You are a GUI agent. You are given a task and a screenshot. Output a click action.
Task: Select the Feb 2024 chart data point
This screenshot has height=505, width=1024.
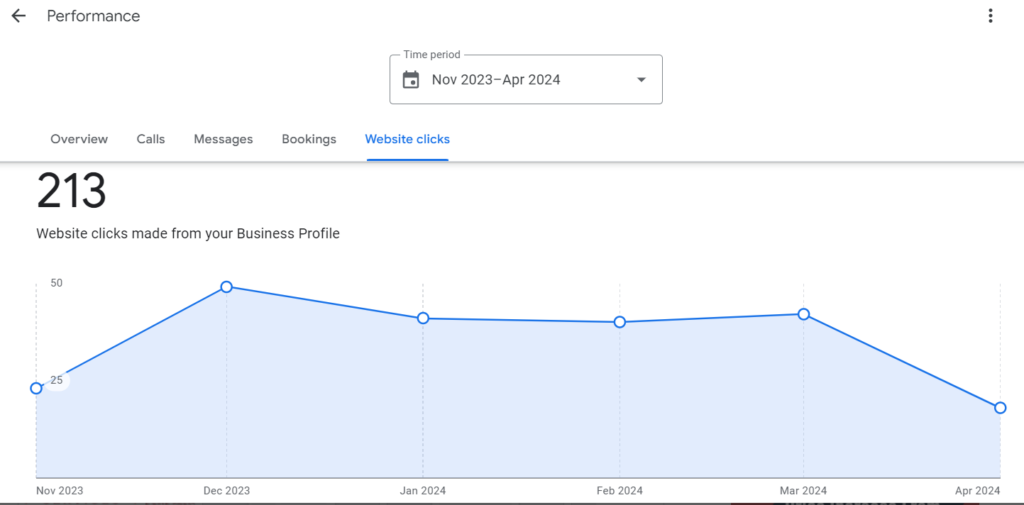coord(620,322)
